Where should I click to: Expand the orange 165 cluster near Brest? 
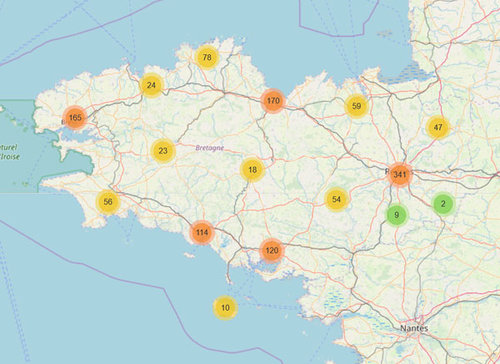(76, 117)
